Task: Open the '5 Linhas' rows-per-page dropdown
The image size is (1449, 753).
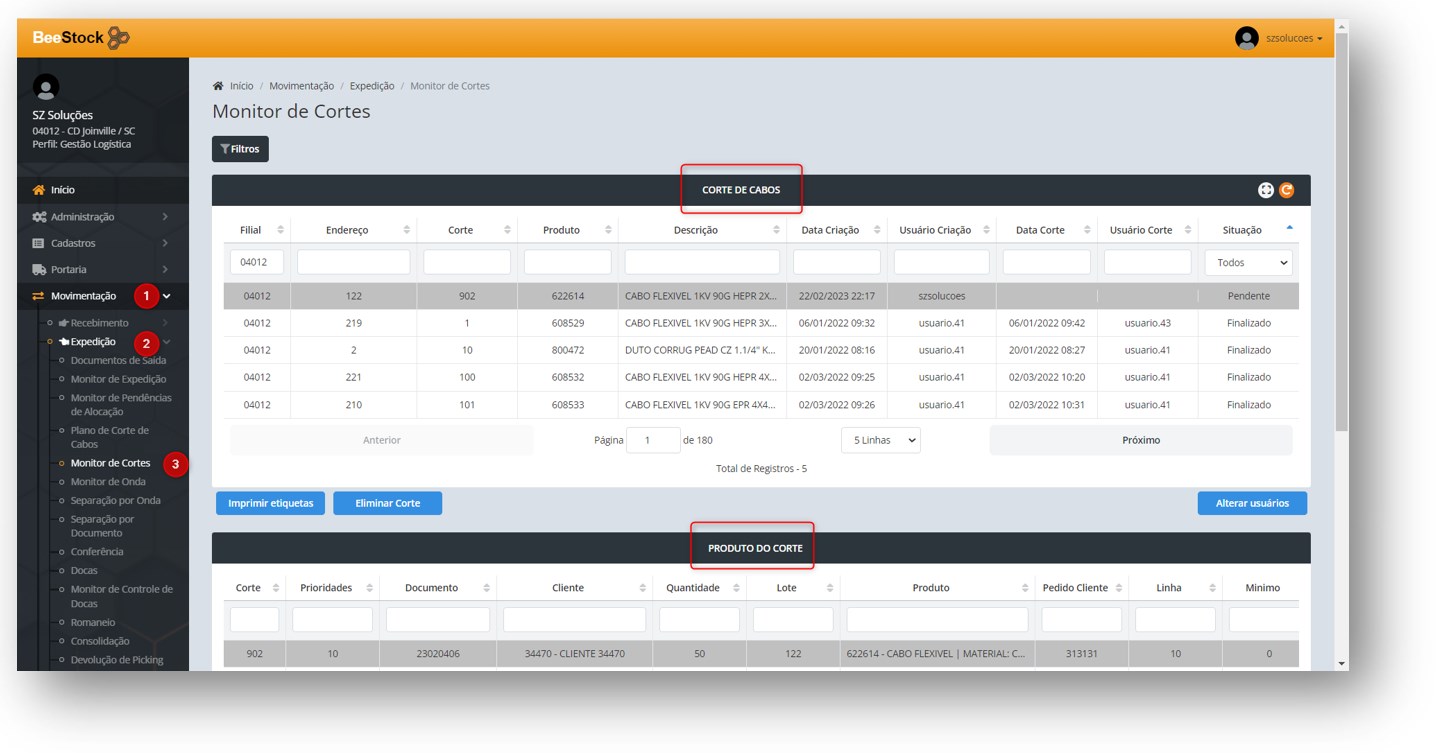Action: pyautogui.click(x=880, y=440)
